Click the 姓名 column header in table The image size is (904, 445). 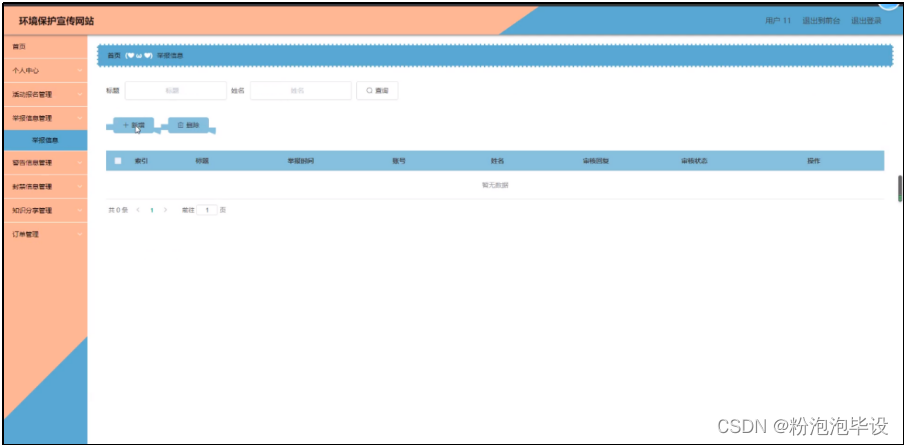tap(498, 161)
